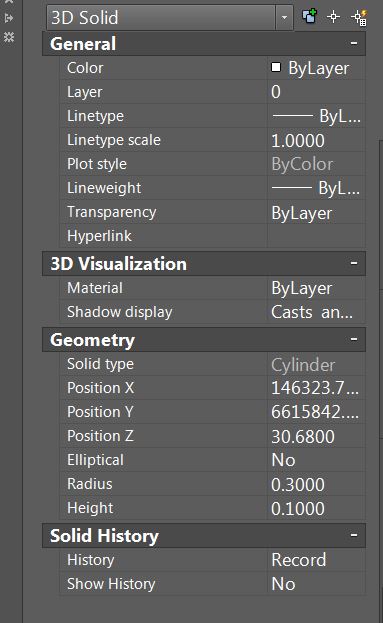Click the empty Hyperlink value field
This screenshot has height=623, width=383.
tap(316, 236)
